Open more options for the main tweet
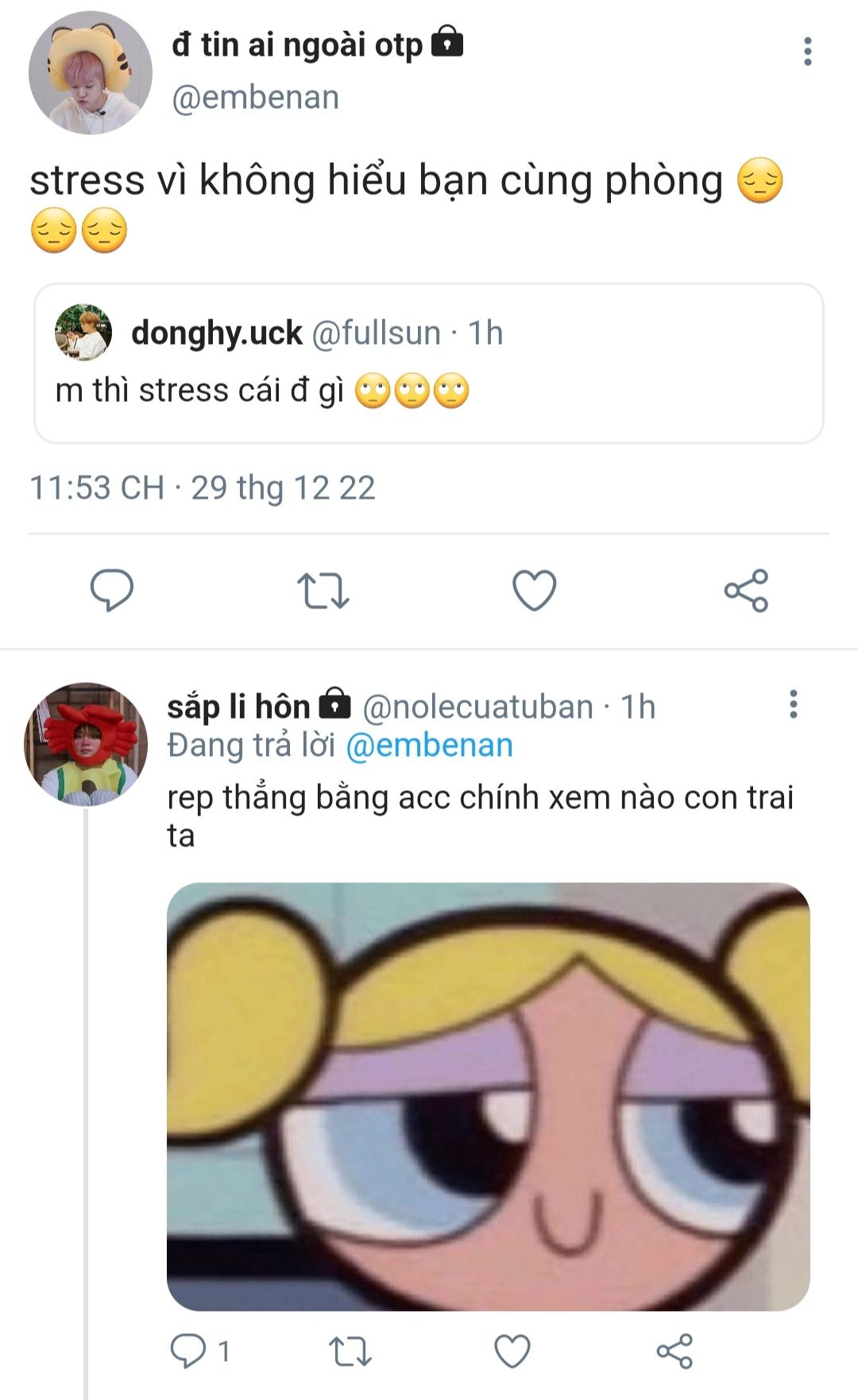 tap(807, 52)
